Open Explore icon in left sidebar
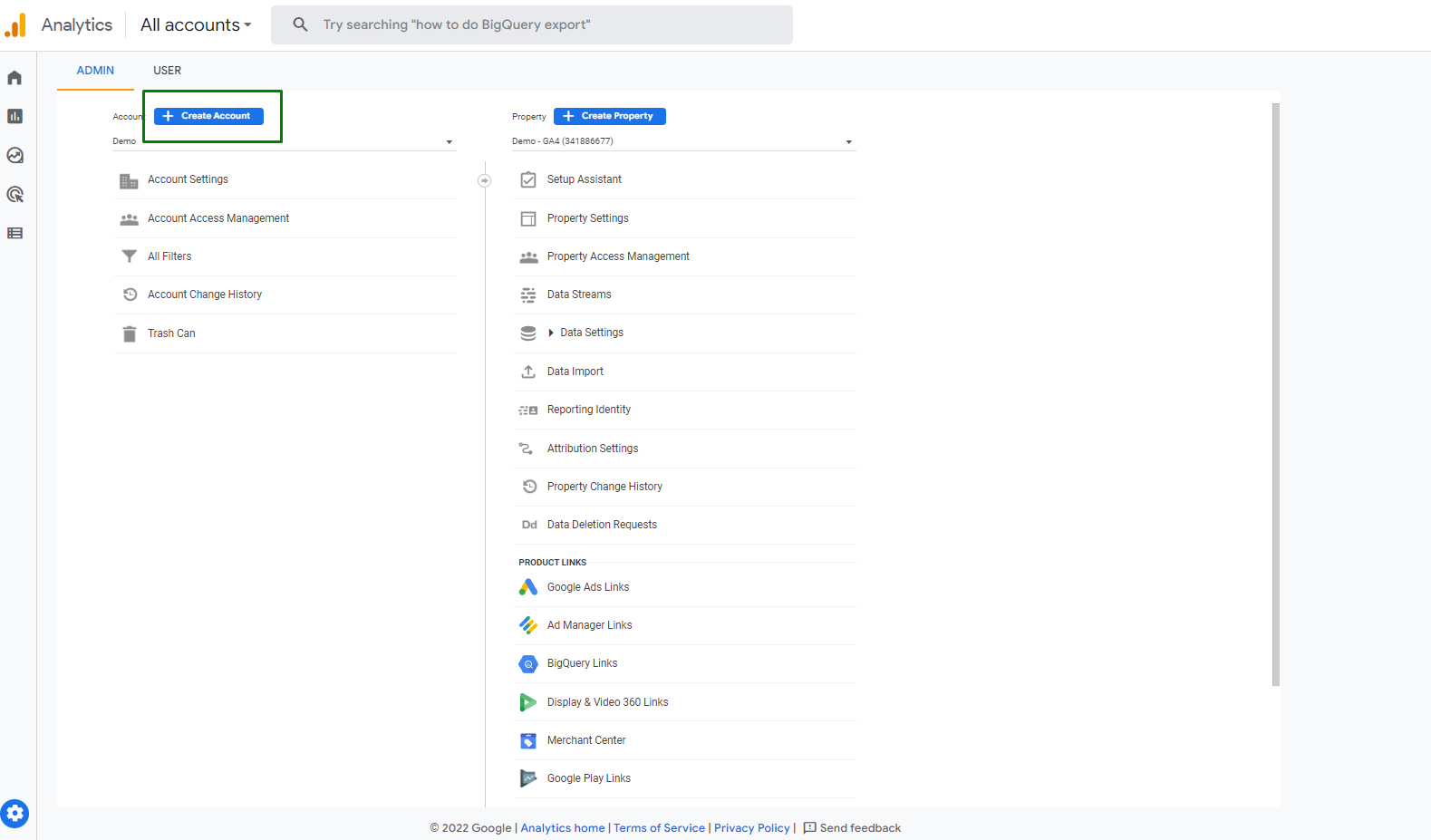Viewport: 1431px width, 840px height. tap(15, 155)
